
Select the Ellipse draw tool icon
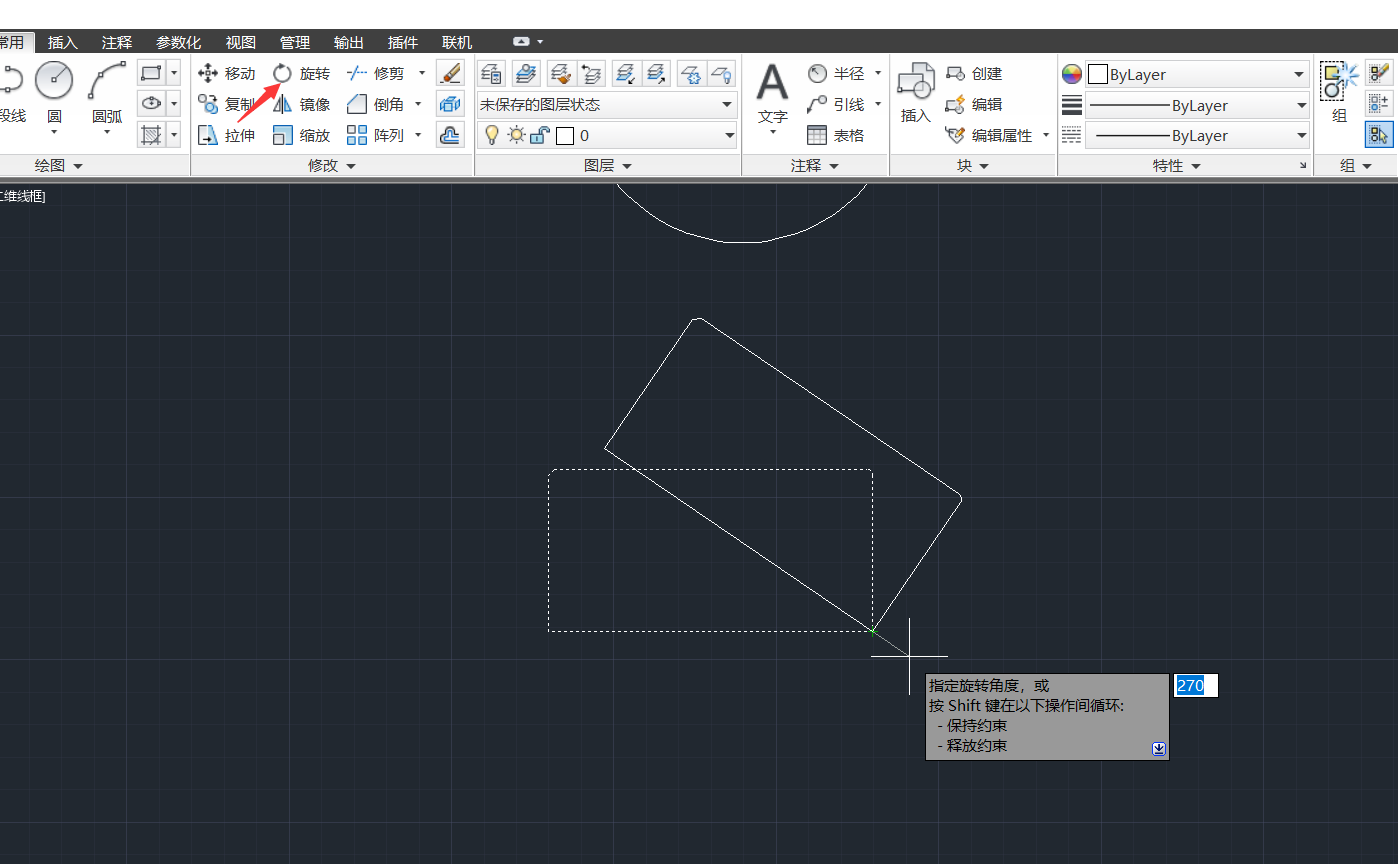[151, 104]
